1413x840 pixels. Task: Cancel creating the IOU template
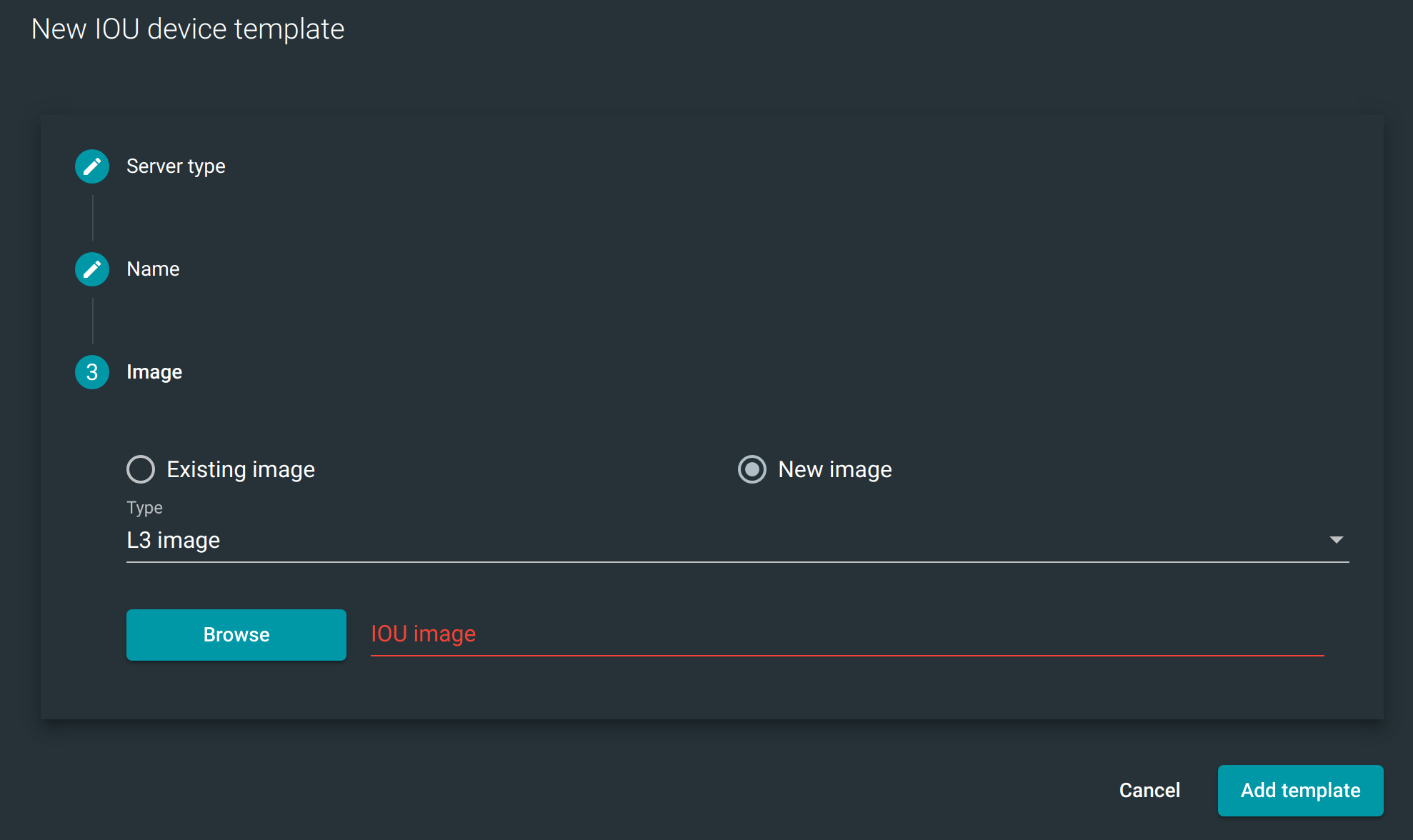[x=1149, y=791]
